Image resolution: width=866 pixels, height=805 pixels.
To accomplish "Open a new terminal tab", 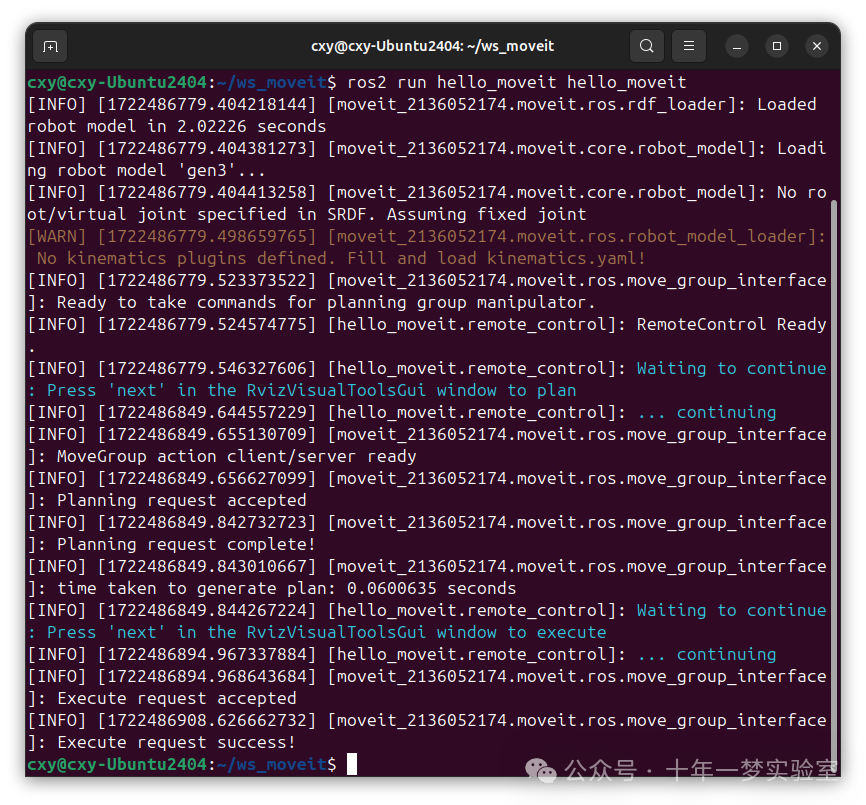I will pyautogui.click(x=50, y=46).
